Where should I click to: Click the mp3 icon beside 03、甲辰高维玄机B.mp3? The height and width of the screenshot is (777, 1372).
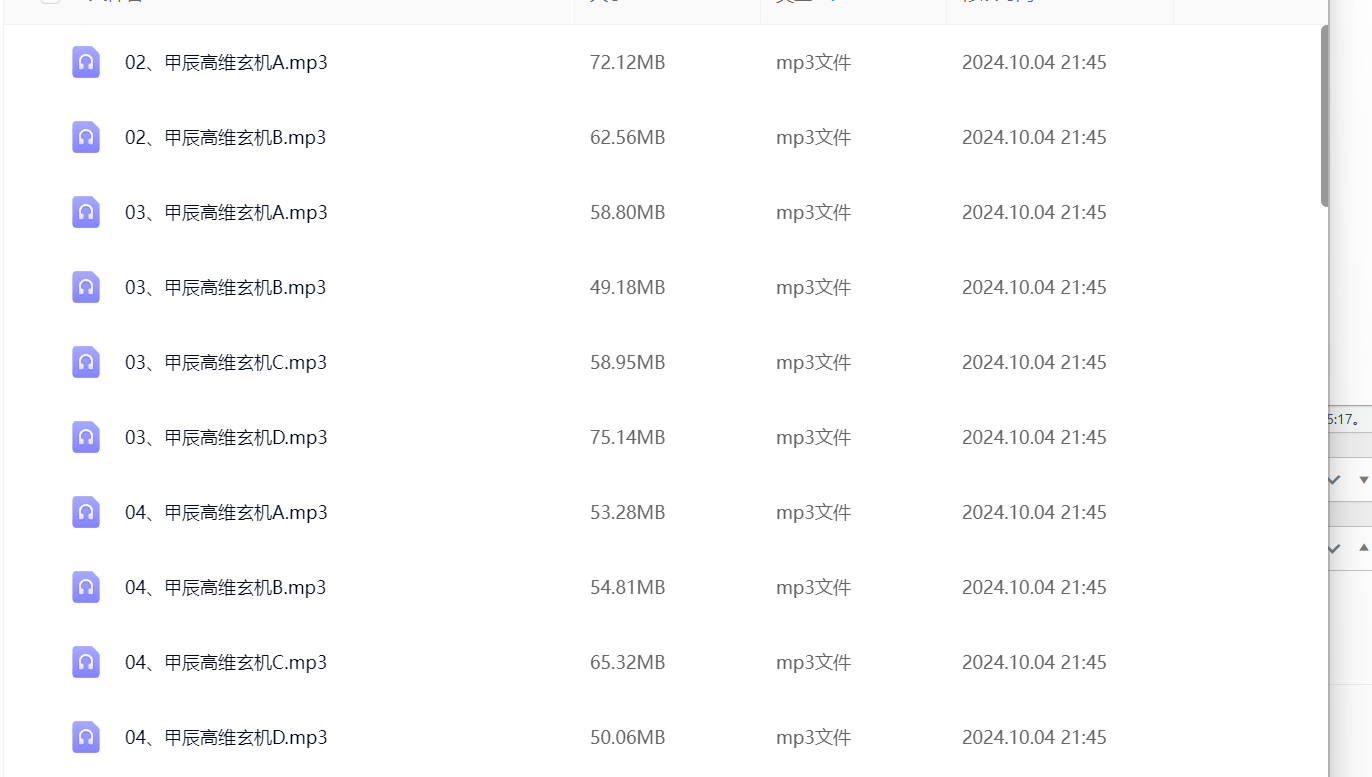click(x=86, y=287)
